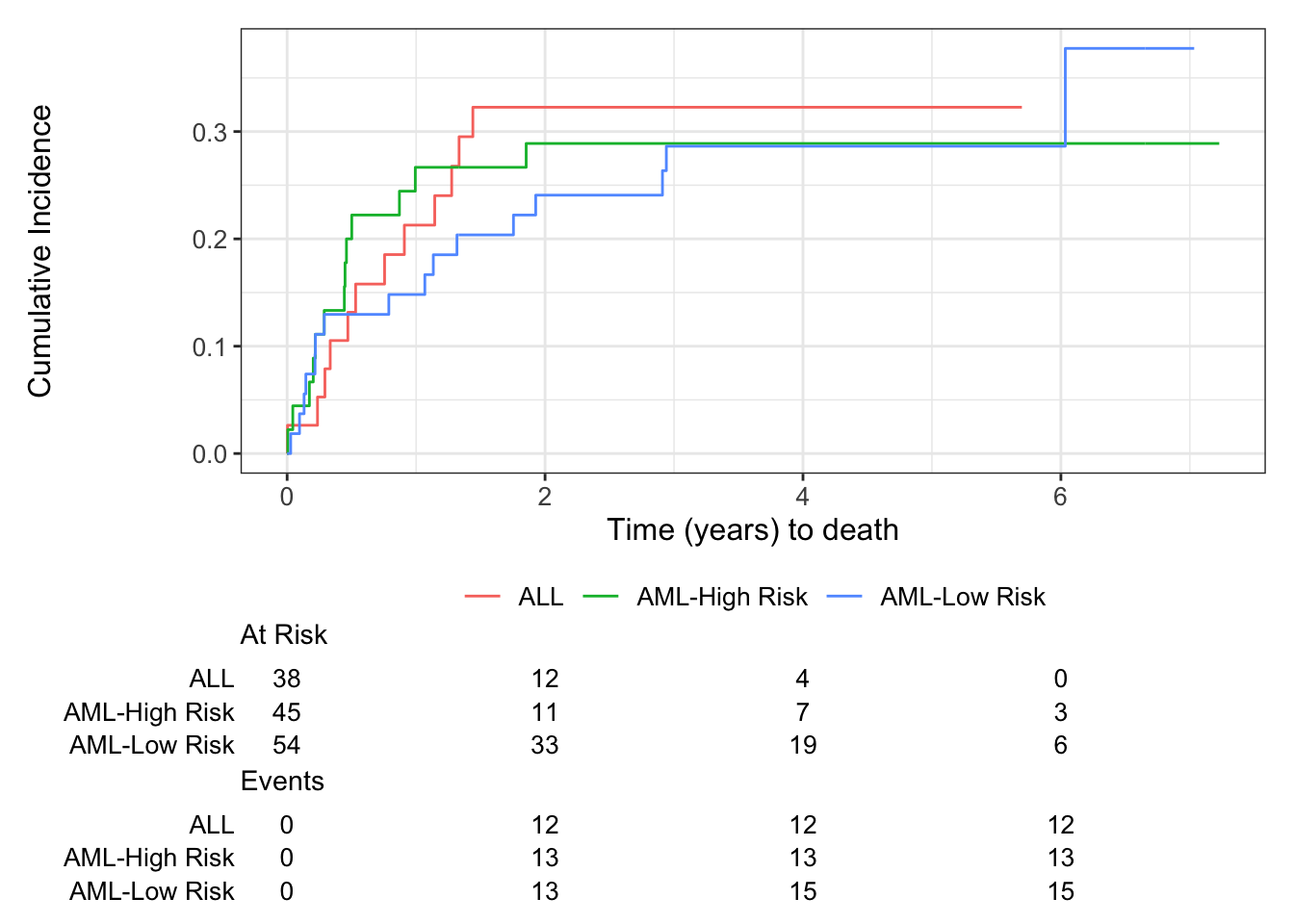Viewport: 1294px width, 924px height.
Task: Click the at-risk count 33 at year 2
Action: click(545, 745)
